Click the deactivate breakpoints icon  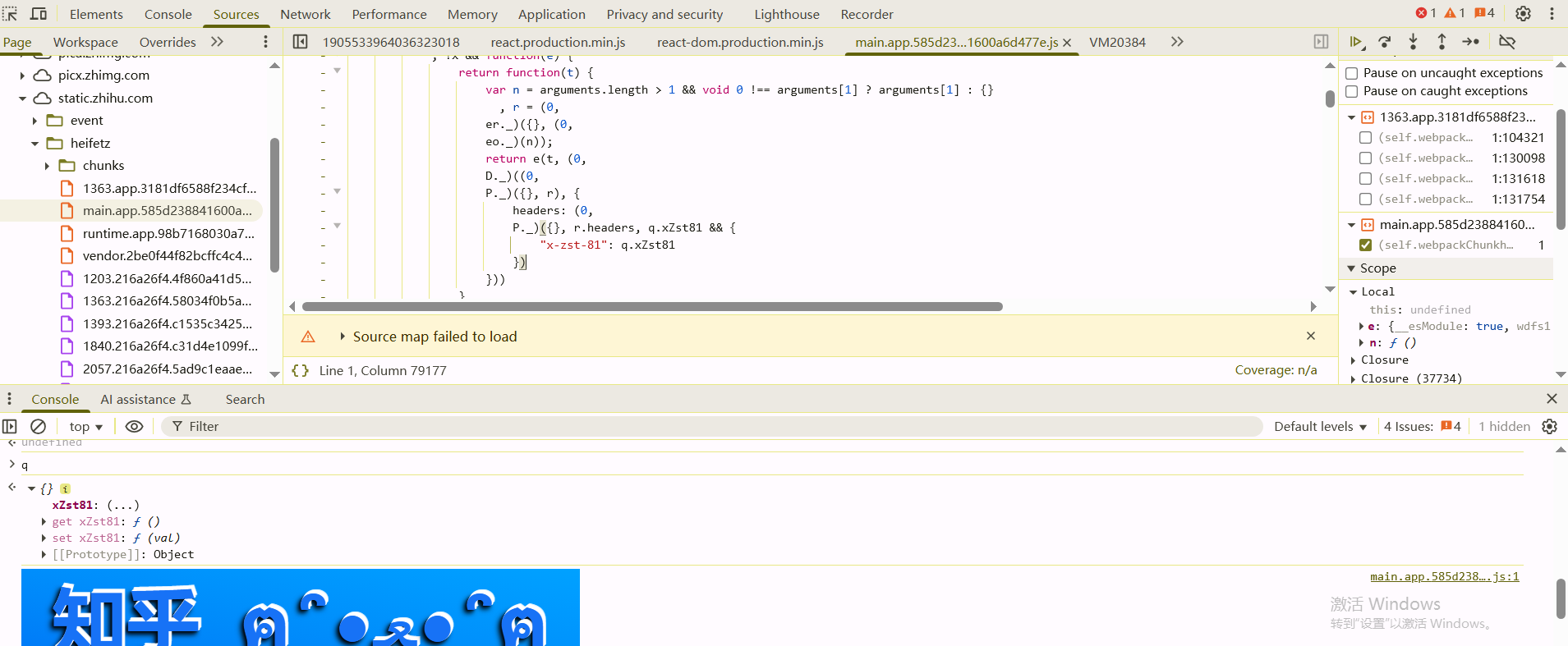[1507, 42]
